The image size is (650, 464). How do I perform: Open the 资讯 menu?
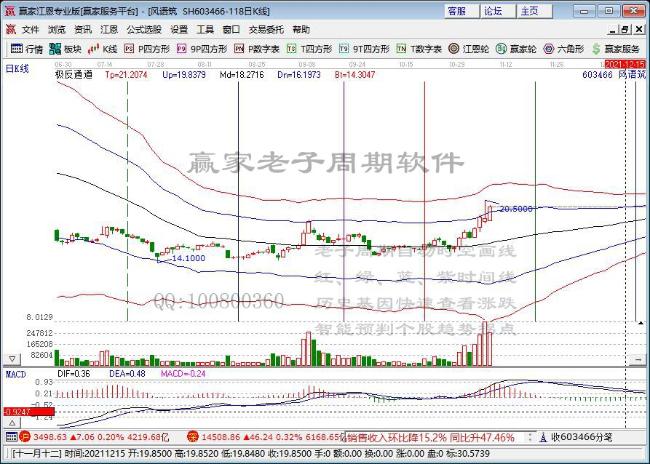click(x=82, y=29)
